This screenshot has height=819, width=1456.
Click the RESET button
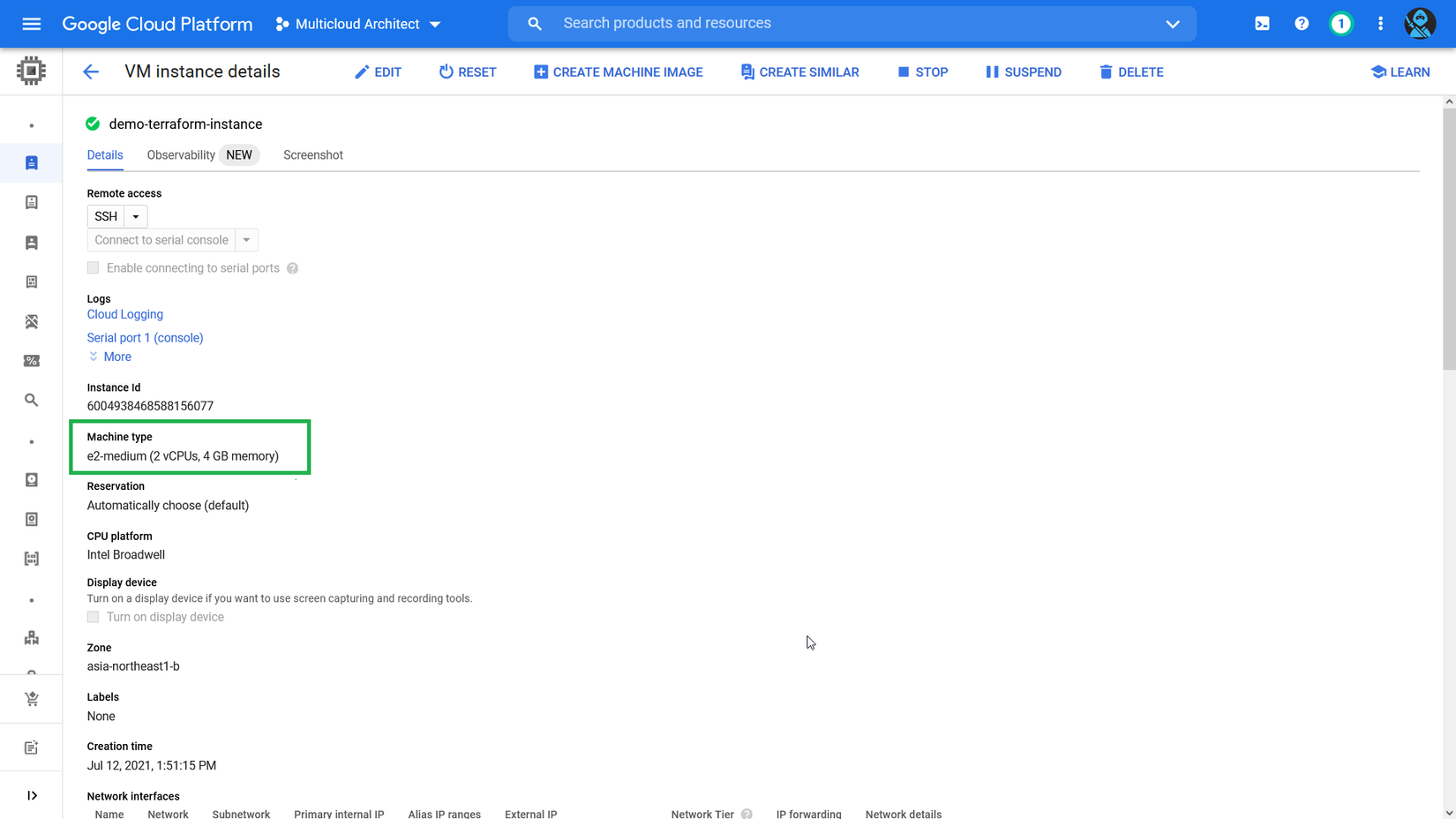468,72
